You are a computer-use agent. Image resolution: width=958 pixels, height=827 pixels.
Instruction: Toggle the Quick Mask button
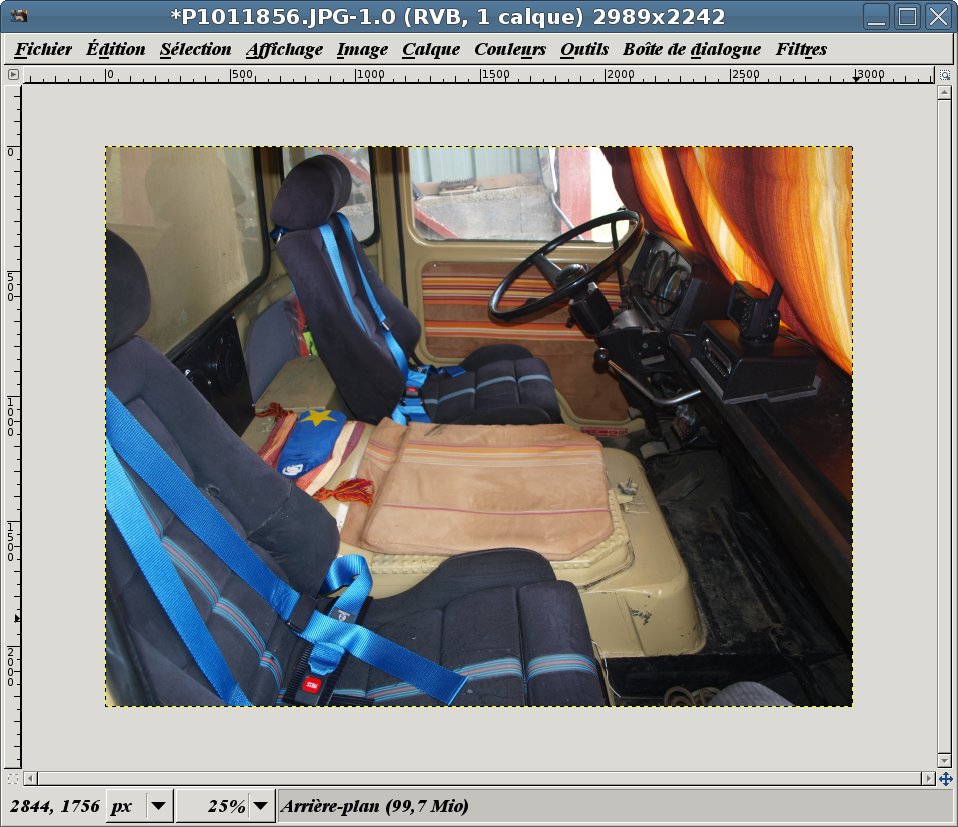coord(13,778)
